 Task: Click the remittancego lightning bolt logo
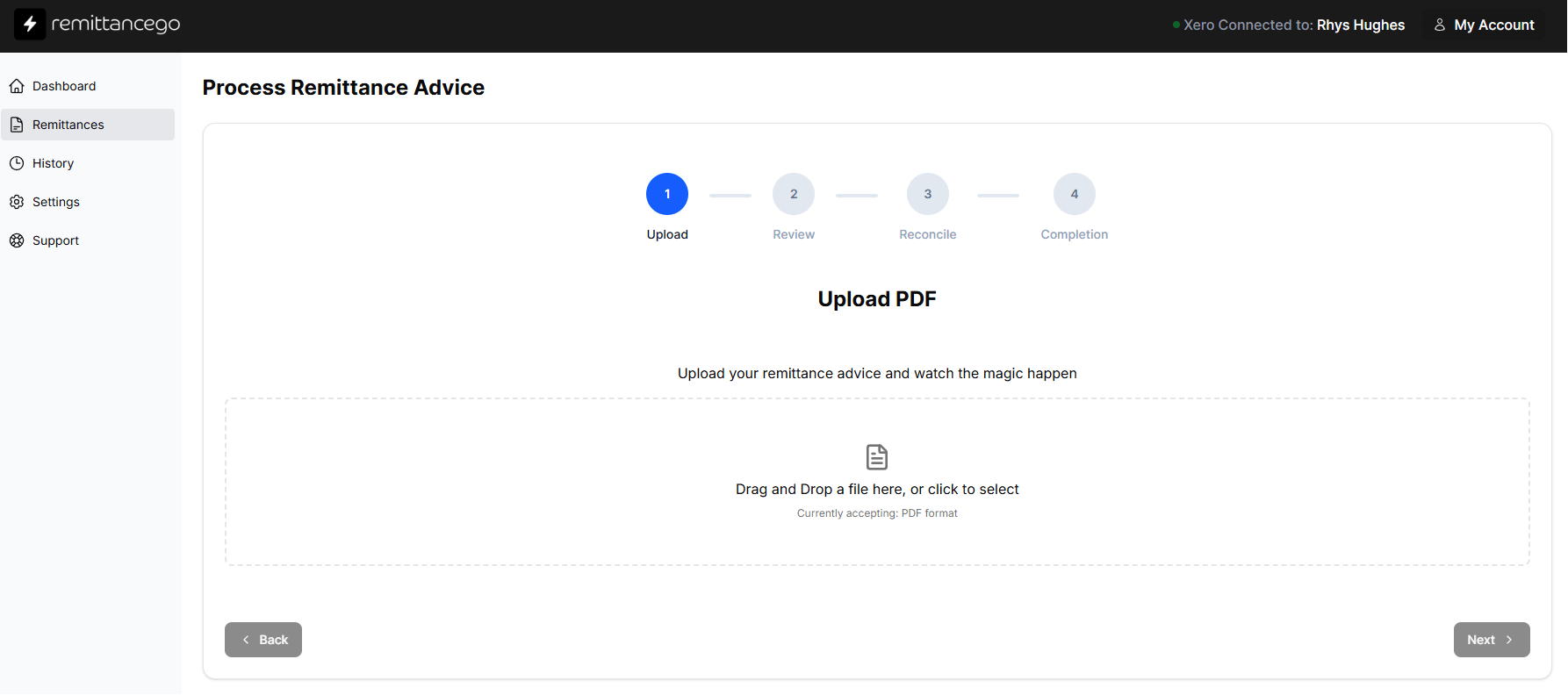[x=30, y=25]
